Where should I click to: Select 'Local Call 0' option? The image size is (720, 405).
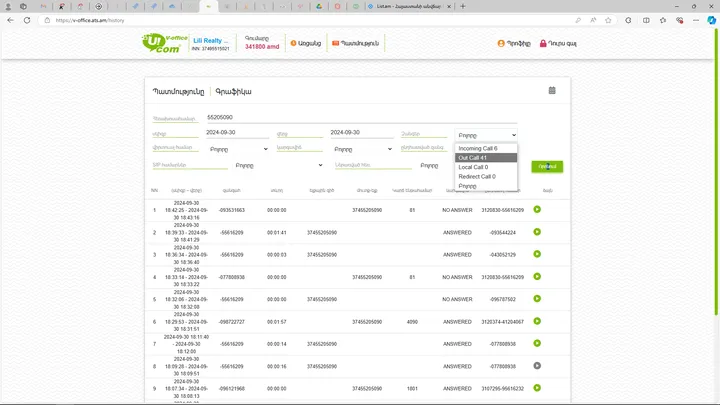point(485,167)
